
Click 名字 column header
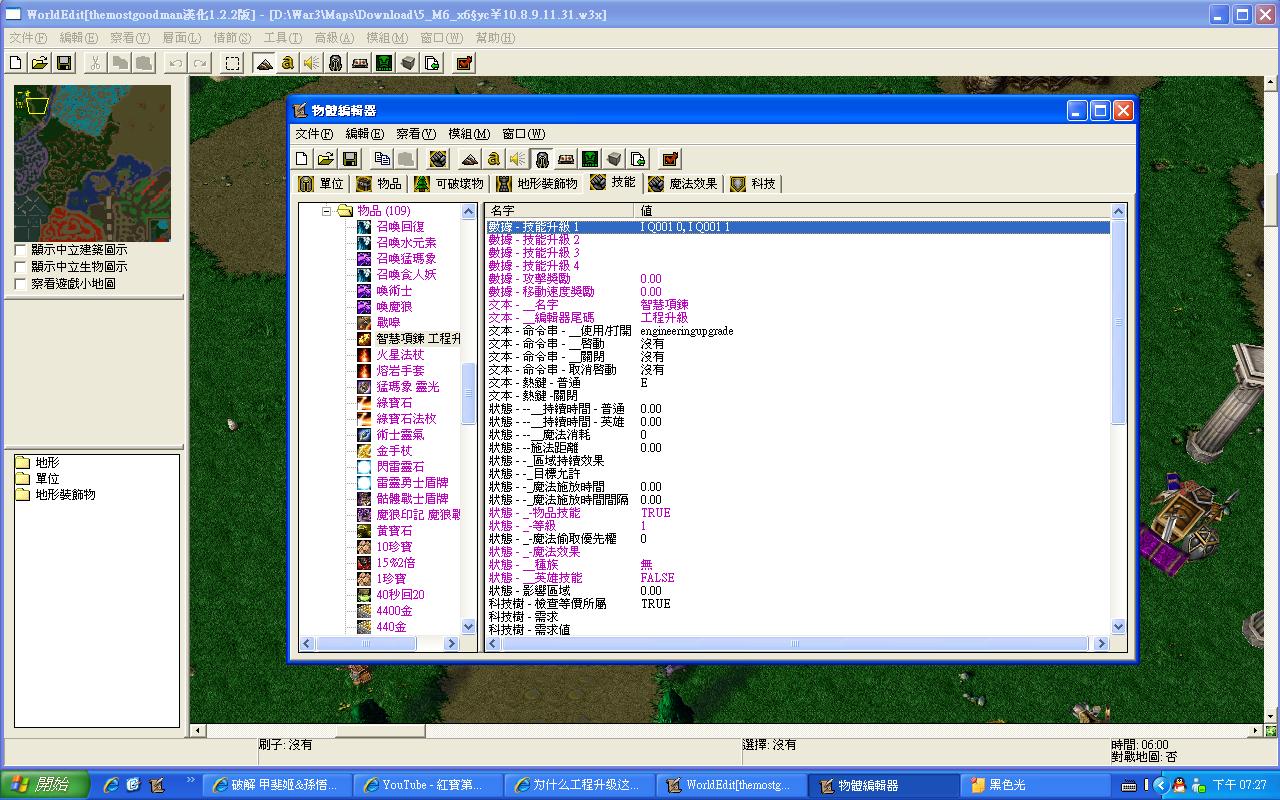point(560,211)
